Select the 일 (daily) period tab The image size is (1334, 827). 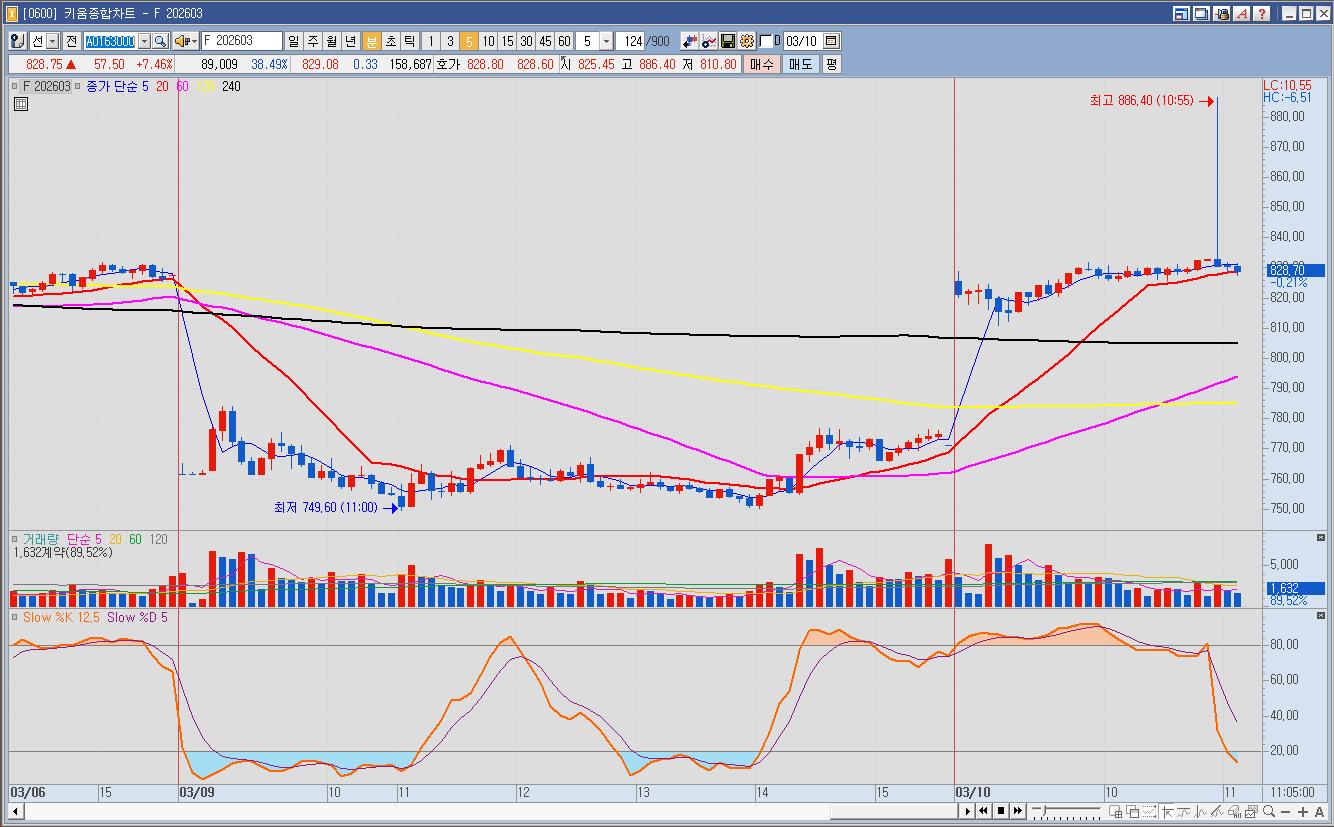(x=293, y=41)
